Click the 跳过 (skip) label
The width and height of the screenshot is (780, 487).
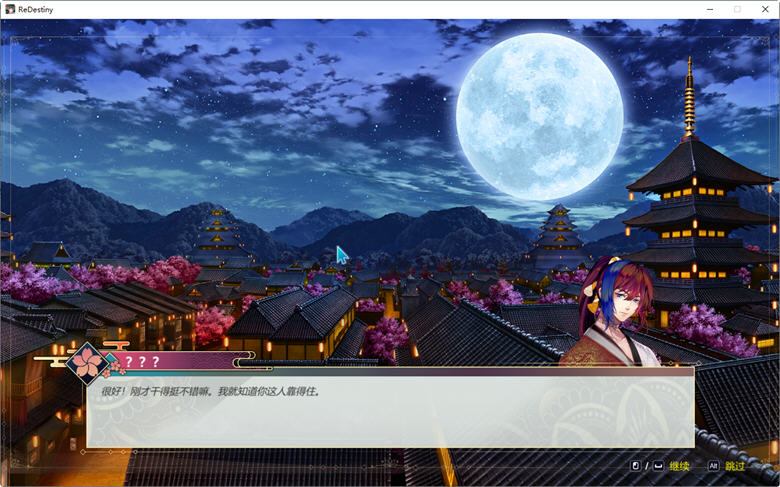[735, 466]
